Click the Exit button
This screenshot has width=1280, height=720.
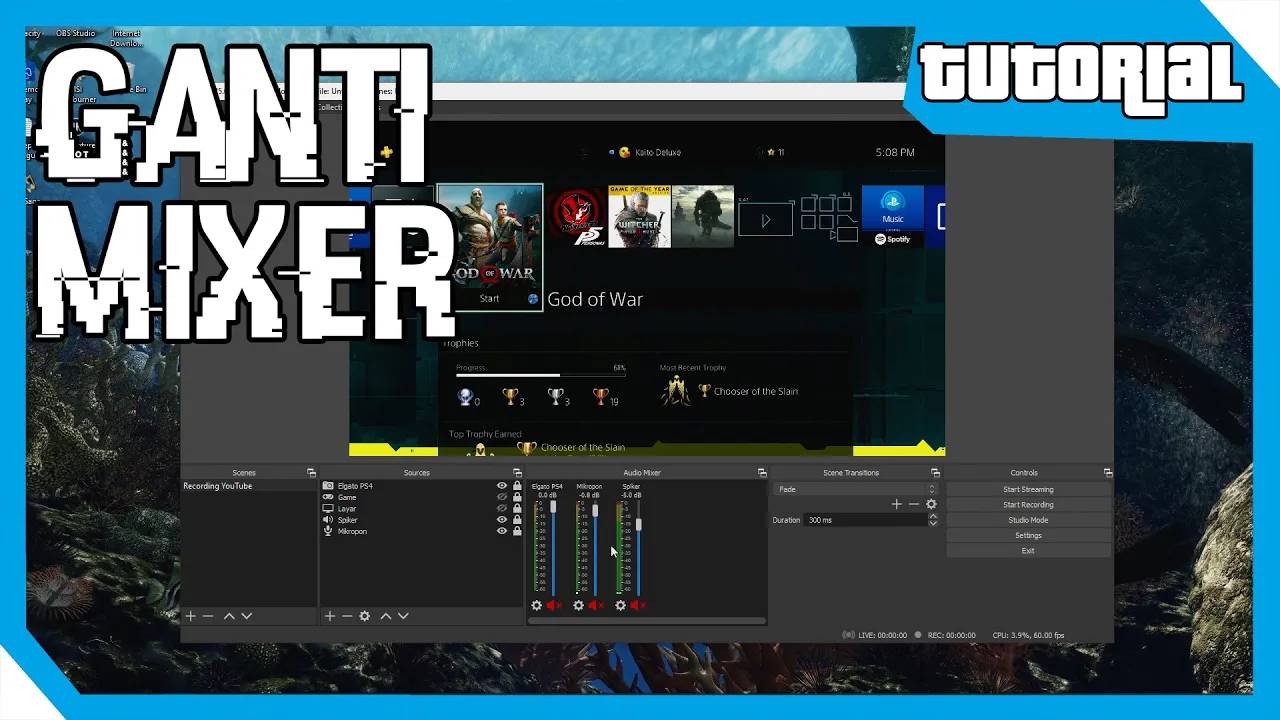pyautogui.click(x=1028, y=551)
